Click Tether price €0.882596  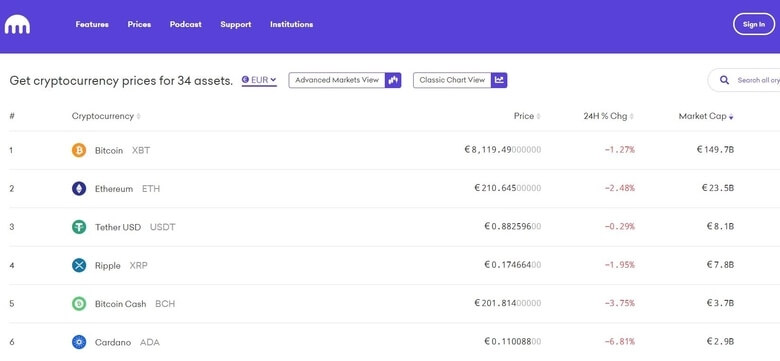tap(512, 227)
